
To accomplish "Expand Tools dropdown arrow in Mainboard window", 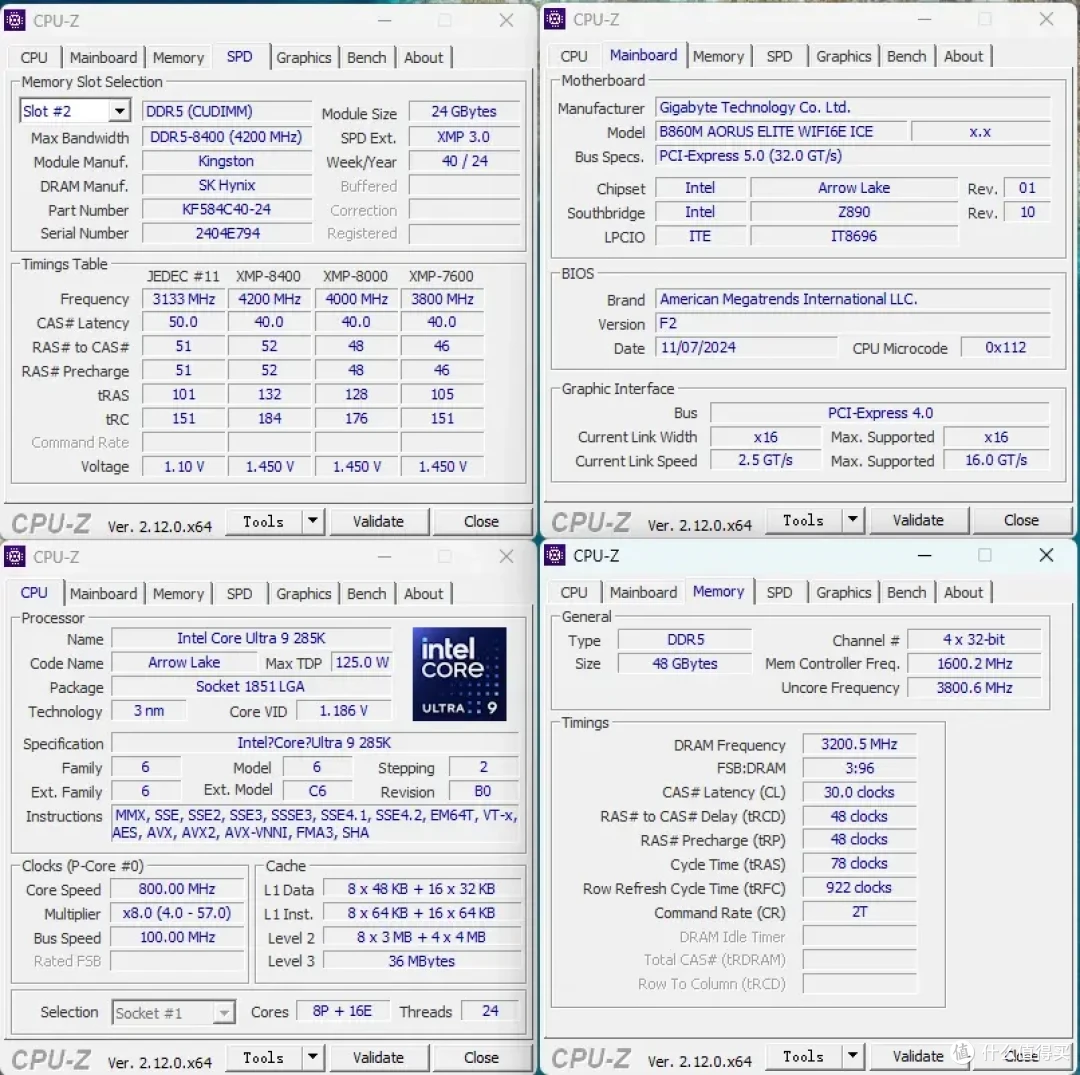I will tap(853, 519).
